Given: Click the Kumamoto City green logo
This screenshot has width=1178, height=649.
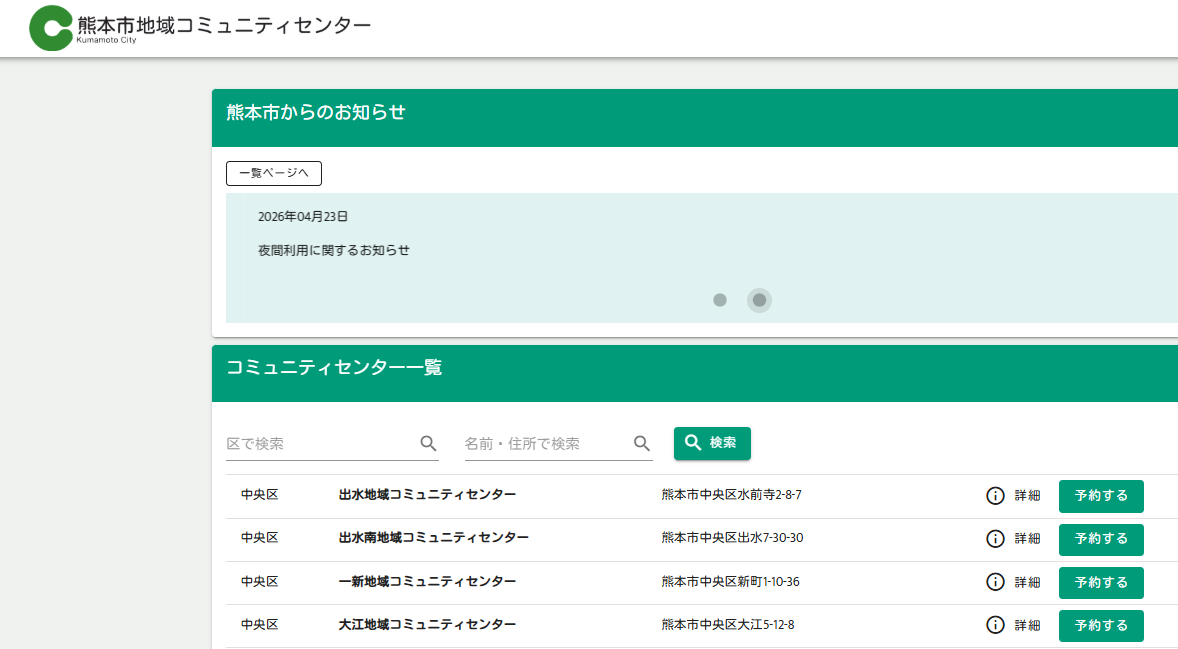Looking at the screenshot, I should pyautogui.click(x=50, y=28).
